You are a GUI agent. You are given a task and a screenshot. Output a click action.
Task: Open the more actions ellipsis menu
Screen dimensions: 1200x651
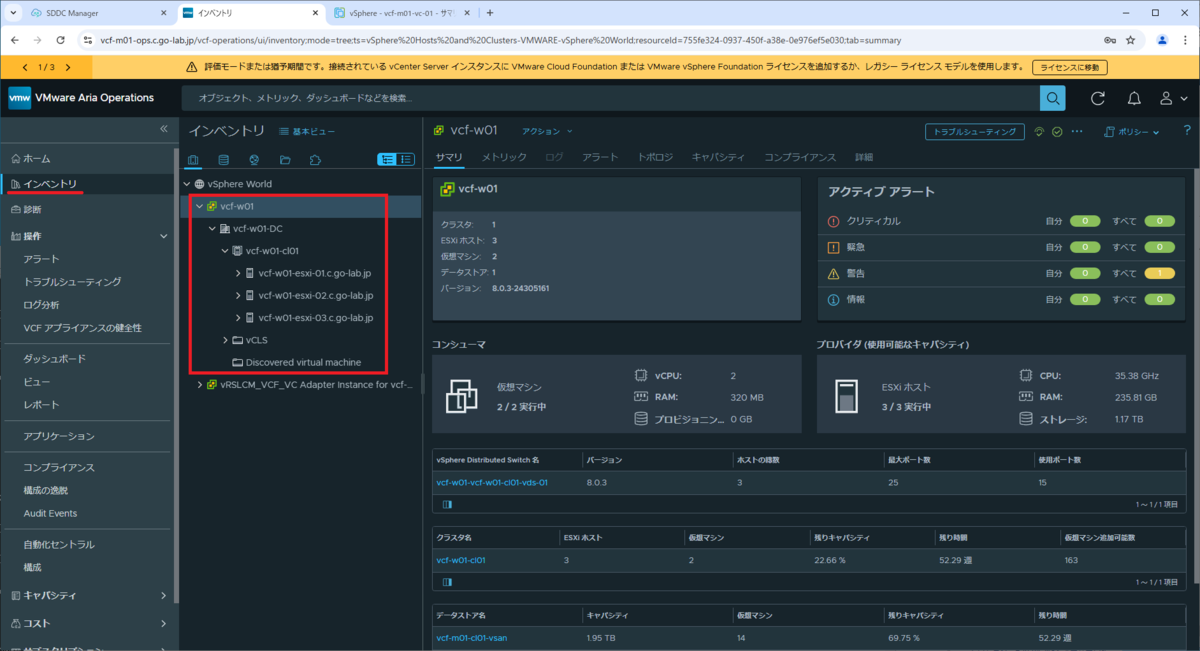[1077, 131]
